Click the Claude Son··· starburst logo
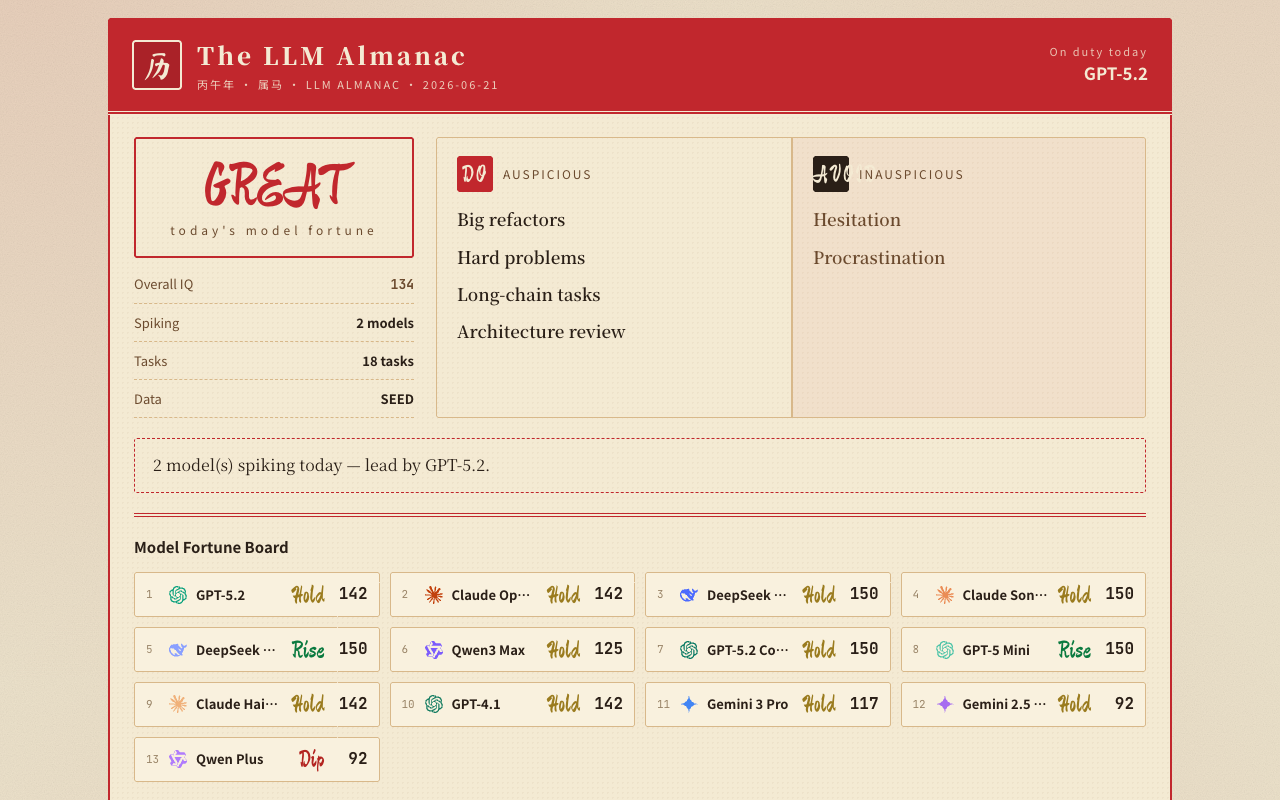 (945, 595)
